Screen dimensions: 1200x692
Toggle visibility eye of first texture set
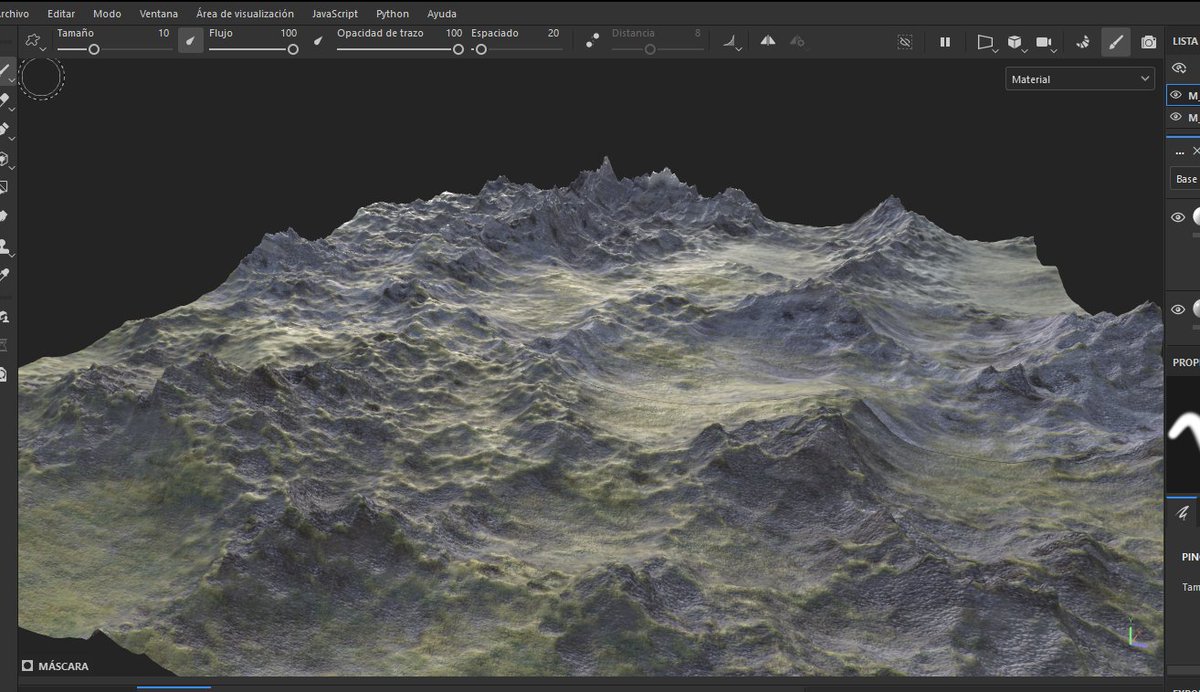1176,95
